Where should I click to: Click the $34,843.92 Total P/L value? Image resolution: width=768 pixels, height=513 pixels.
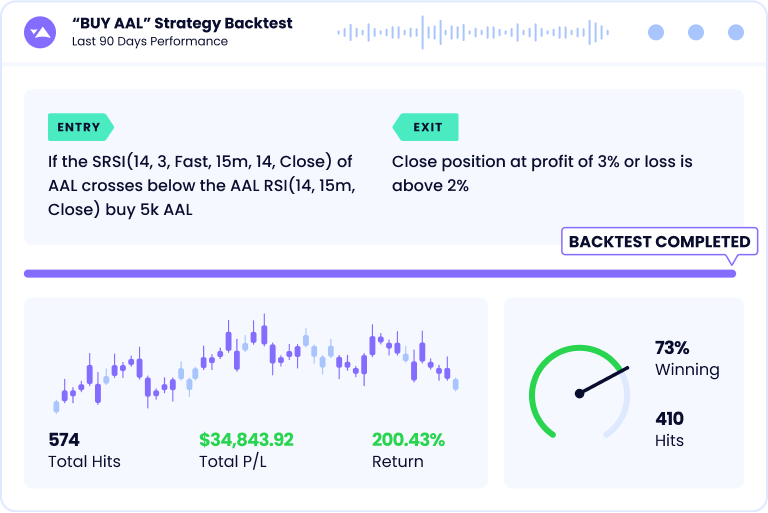click(x=246, y=439)
